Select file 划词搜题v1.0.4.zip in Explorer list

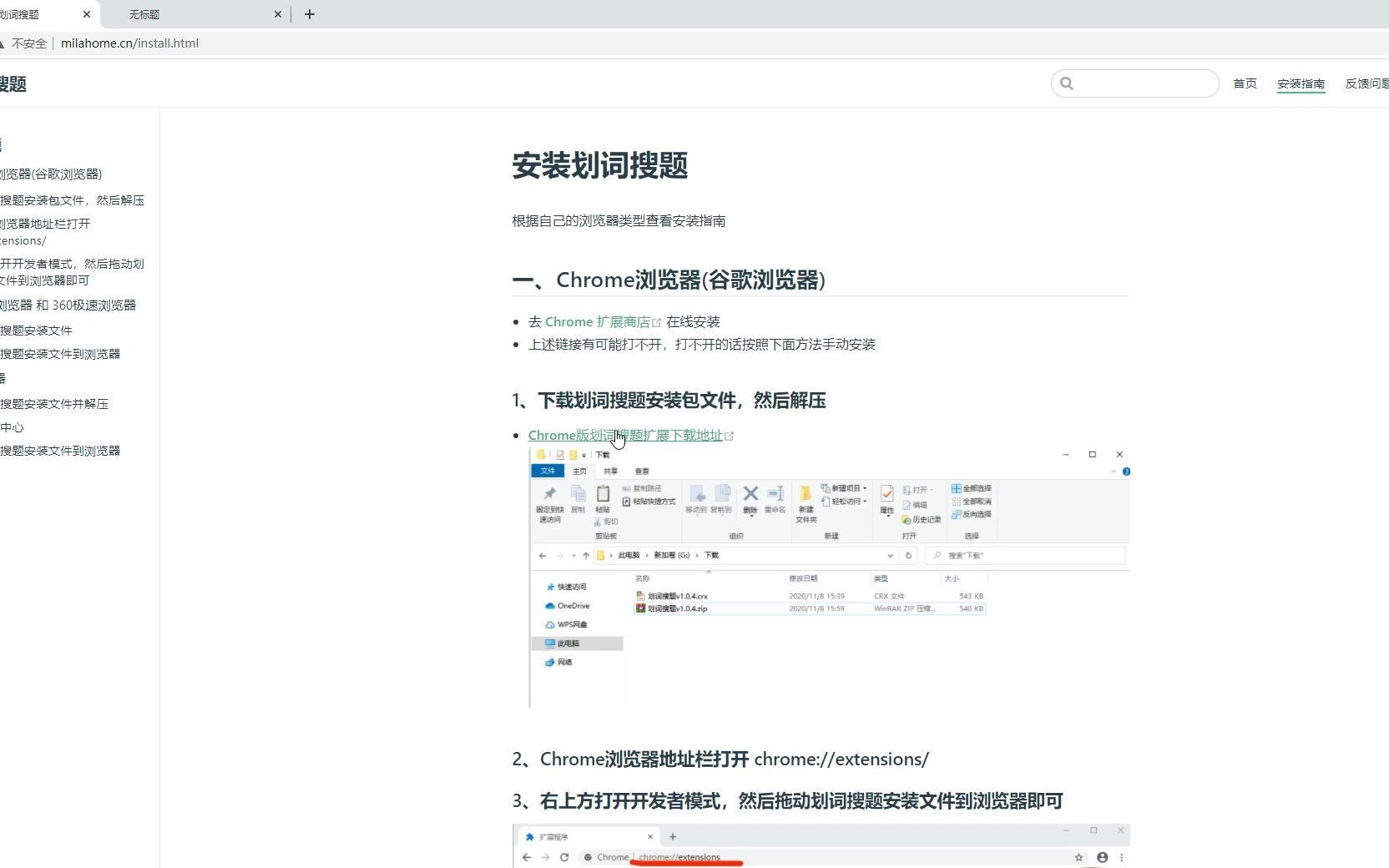coord(811,608)
